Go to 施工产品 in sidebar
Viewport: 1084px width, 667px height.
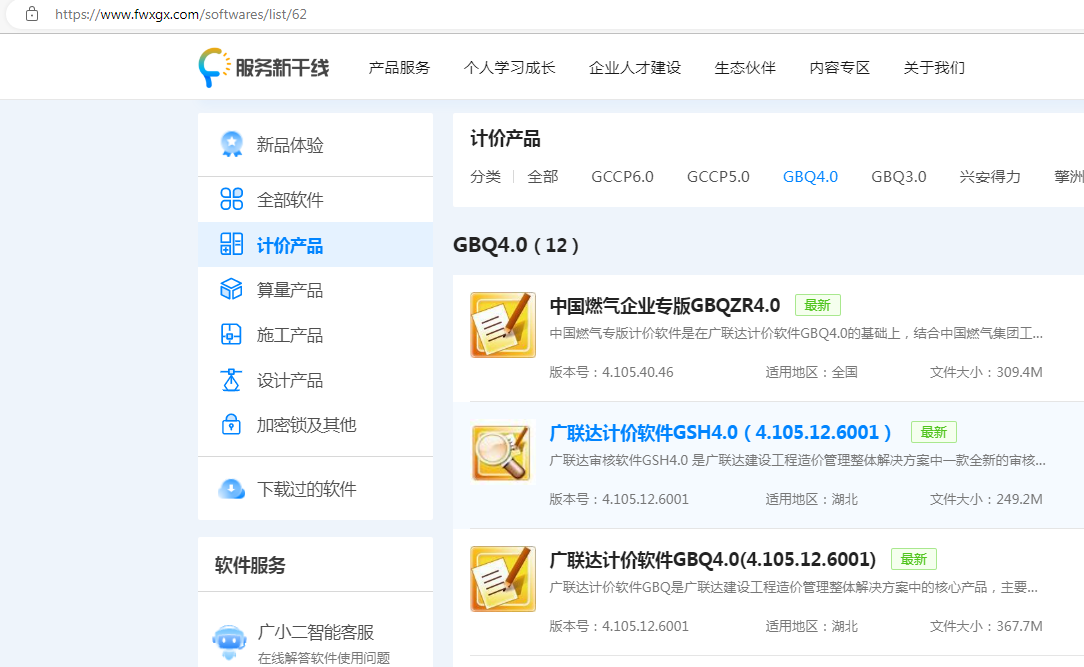tap(315, 335)
